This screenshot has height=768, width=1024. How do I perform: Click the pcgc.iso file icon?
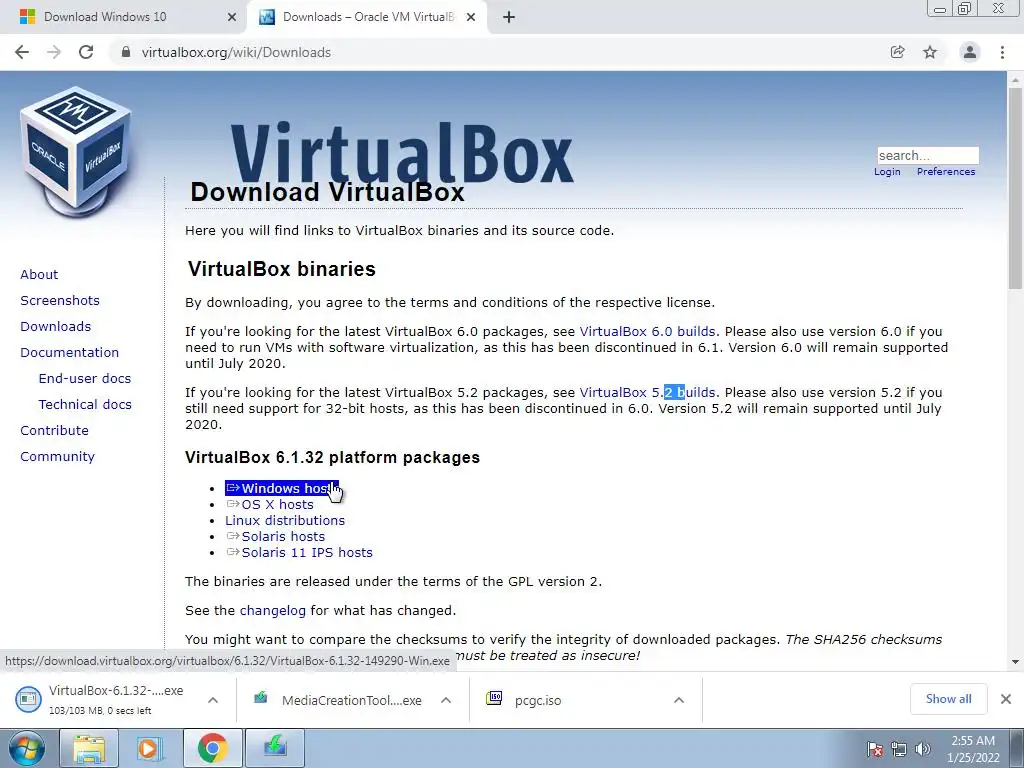pos(494,698)
